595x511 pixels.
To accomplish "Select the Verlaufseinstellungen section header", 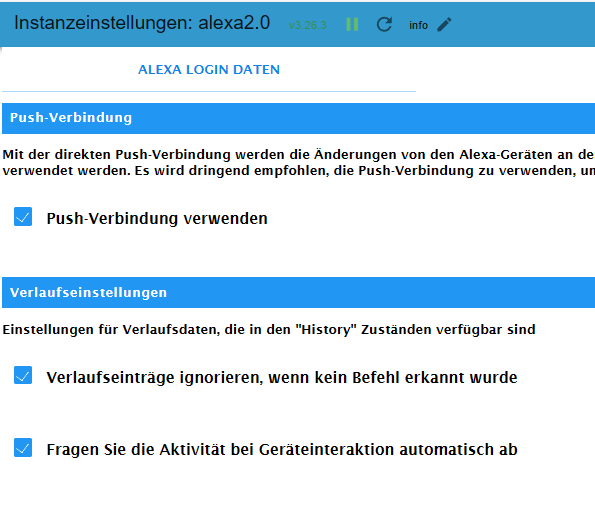I will (x=298, y=292).
